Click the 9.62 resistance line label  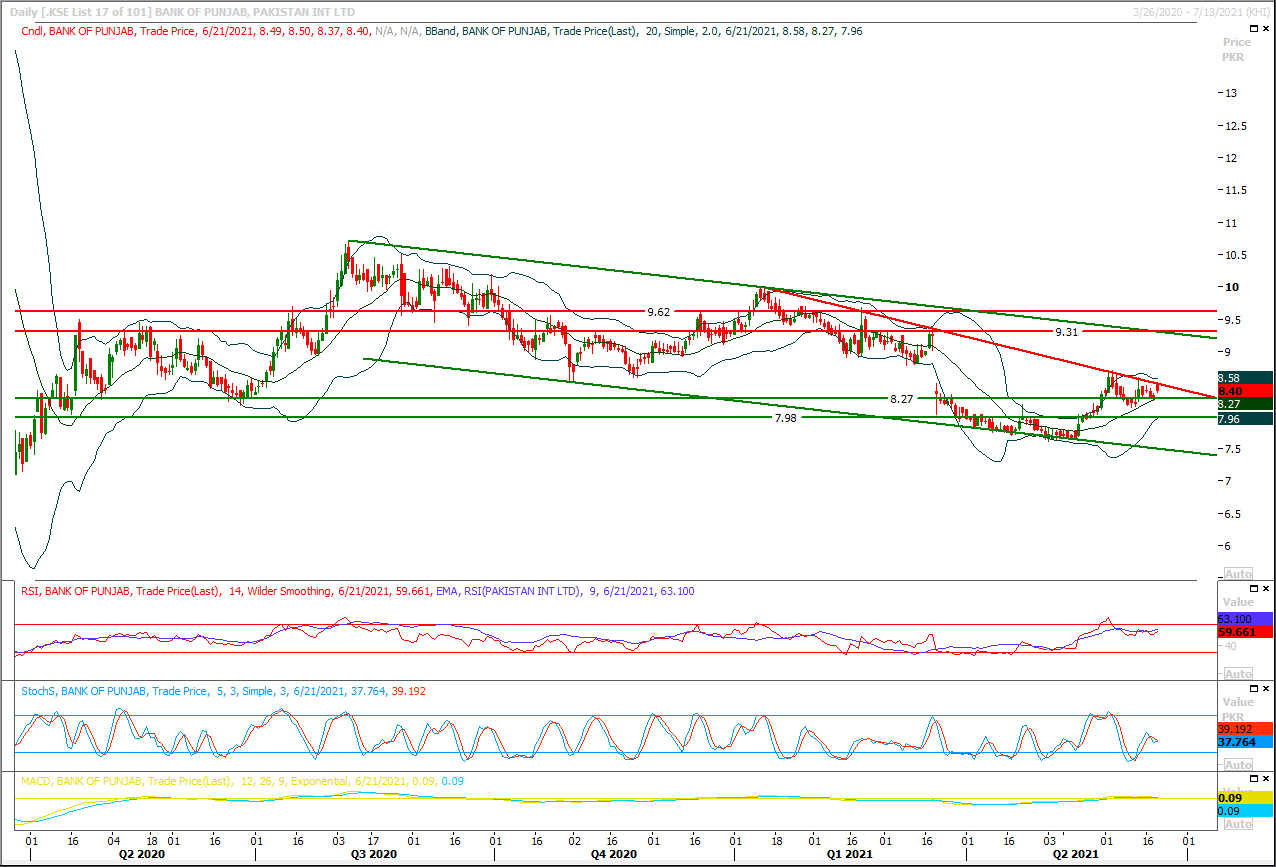(658, 312)
